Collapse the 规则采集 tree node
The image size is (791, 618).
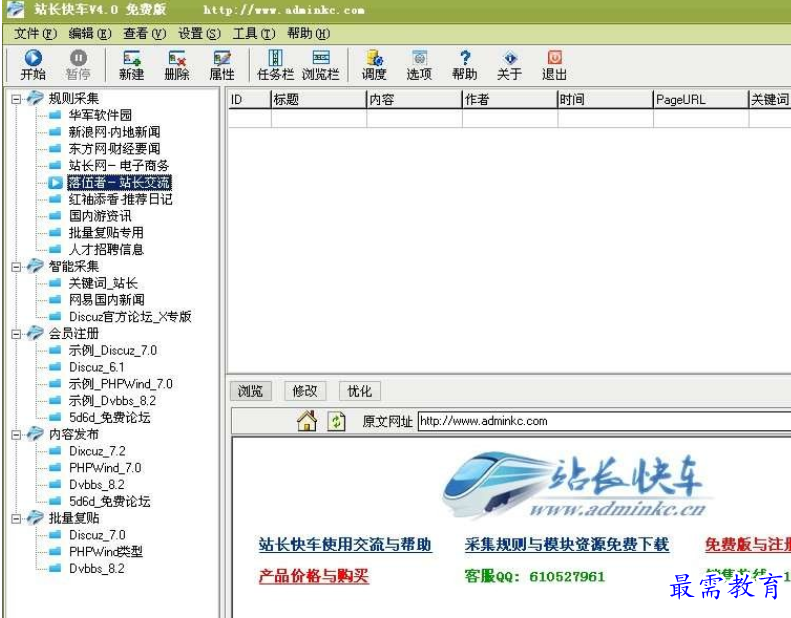tap(16, 99)
